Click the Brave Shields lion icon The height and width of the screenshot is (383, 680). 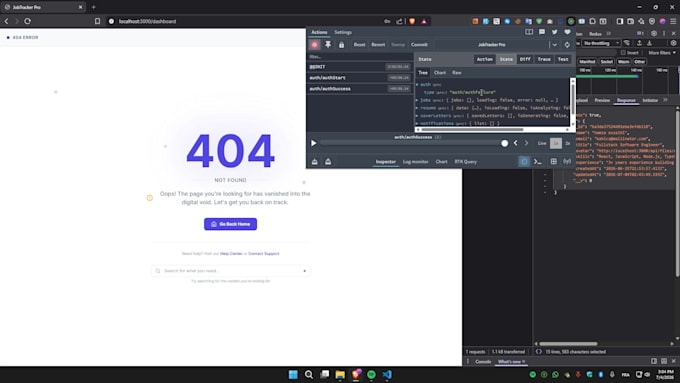412,21
